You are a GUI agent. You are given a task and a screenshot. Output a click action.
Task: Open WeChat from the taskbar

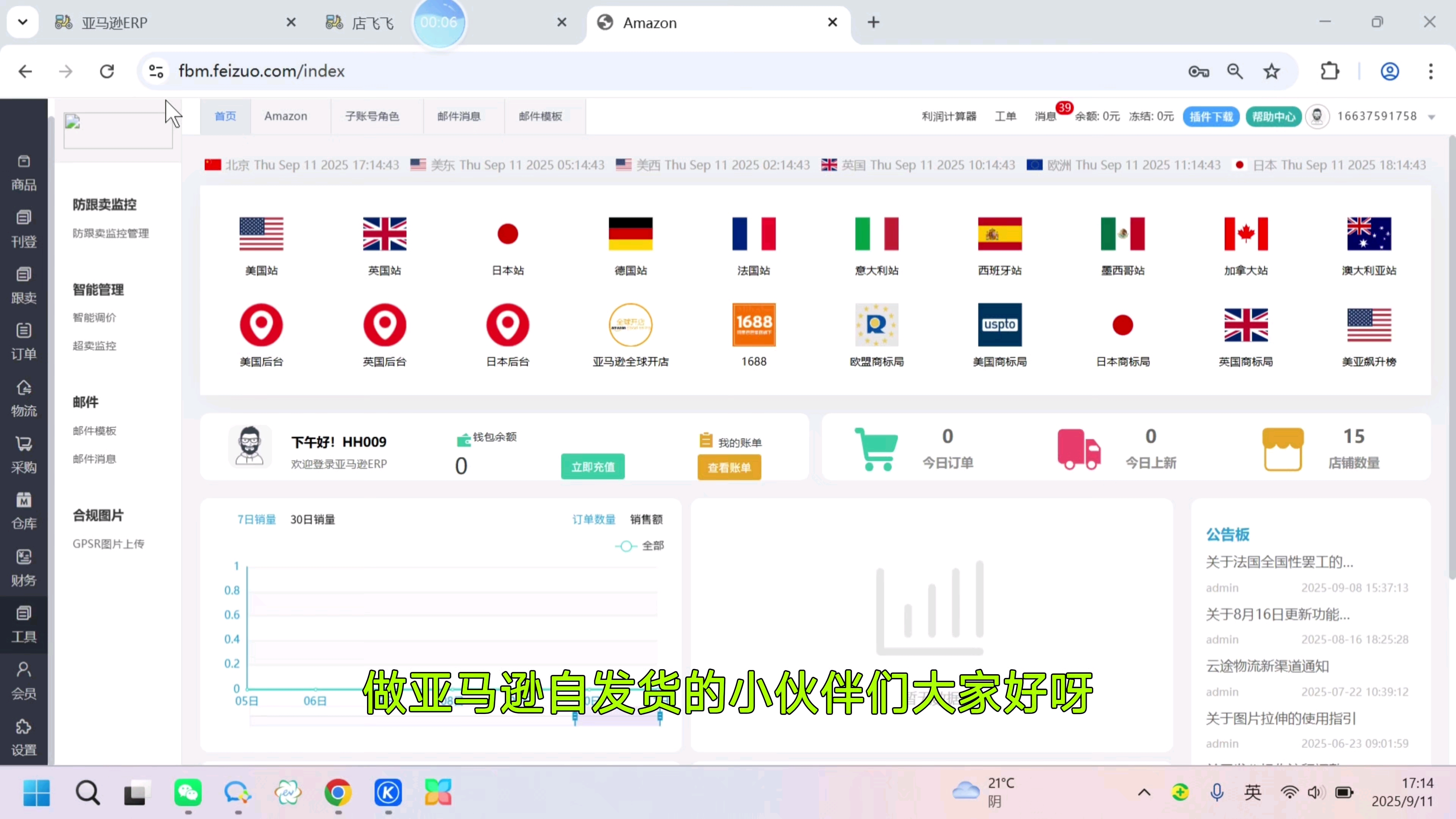click(188, 792)
